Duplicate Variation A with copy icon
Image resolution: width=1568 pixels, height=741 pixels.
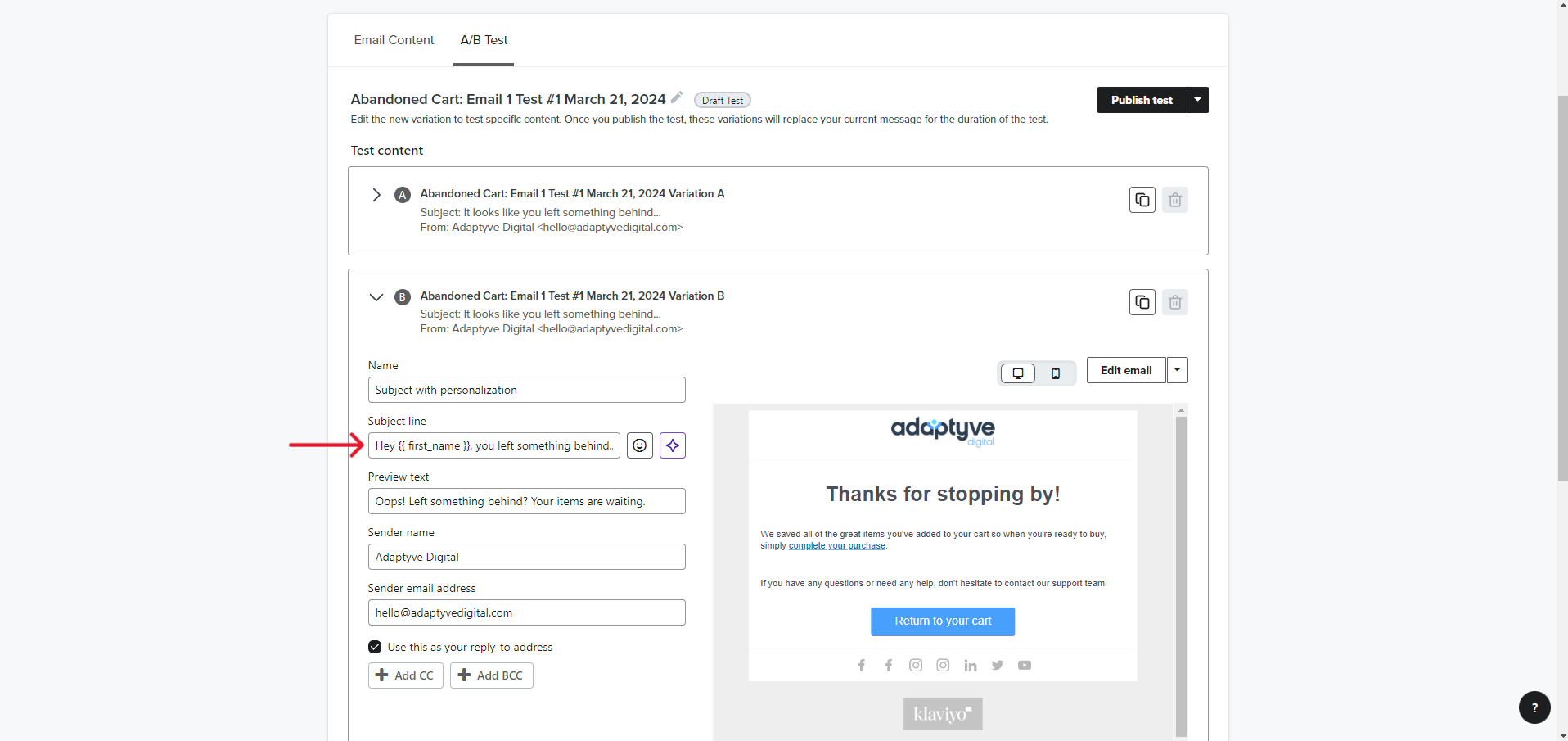pos(1142,200)
